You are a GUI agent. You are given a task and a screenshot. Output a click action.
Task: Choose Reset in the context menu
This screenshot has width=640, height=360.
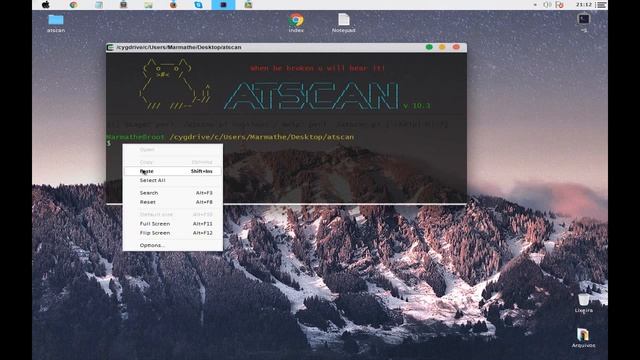pos(173,202)
